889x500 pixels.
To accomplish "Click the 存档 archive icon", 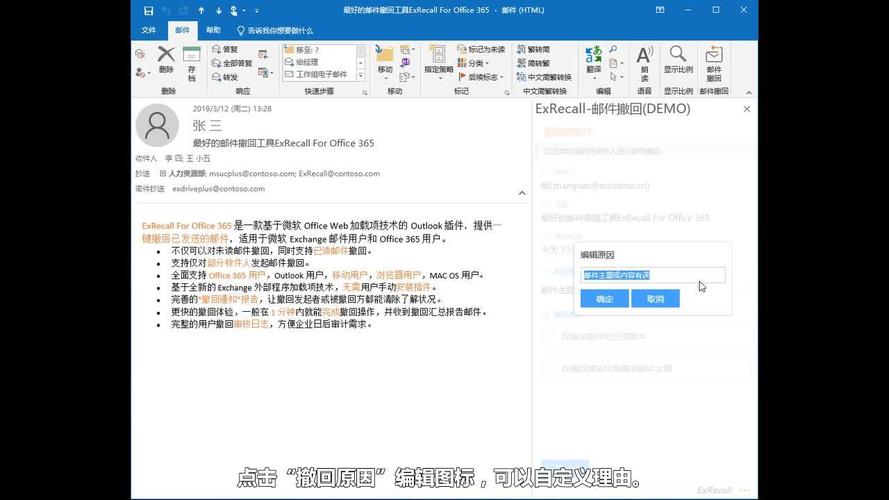I will click(192, 63).
